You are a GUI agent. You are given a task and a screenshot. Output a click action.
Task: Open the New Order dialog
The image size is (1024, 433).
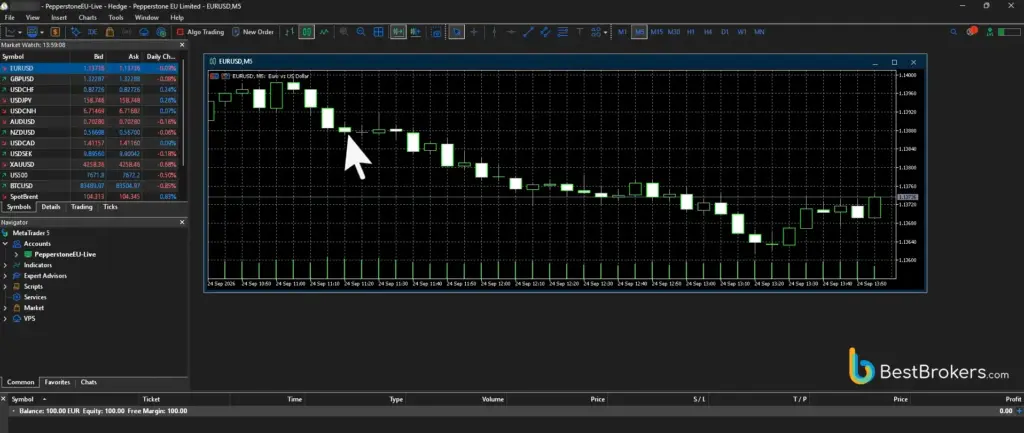coord(253,31)
